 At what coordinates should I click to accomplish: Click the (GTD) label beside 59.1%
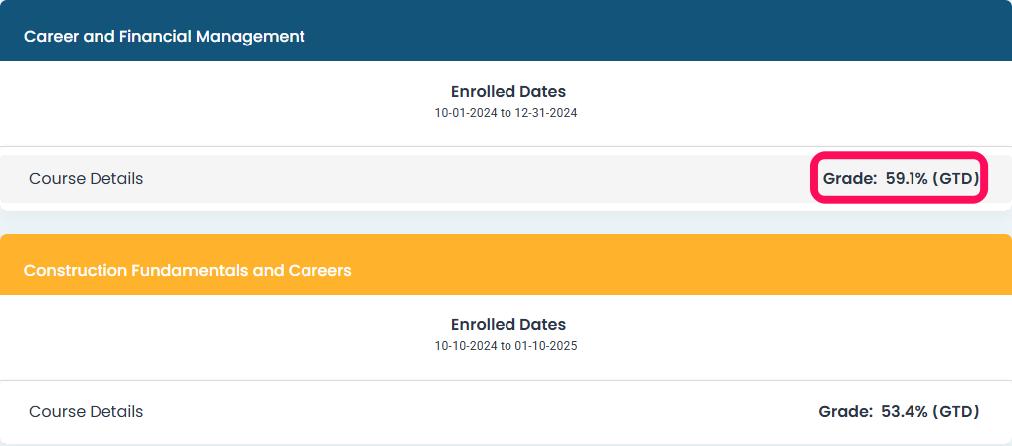(x=956, y=179)
